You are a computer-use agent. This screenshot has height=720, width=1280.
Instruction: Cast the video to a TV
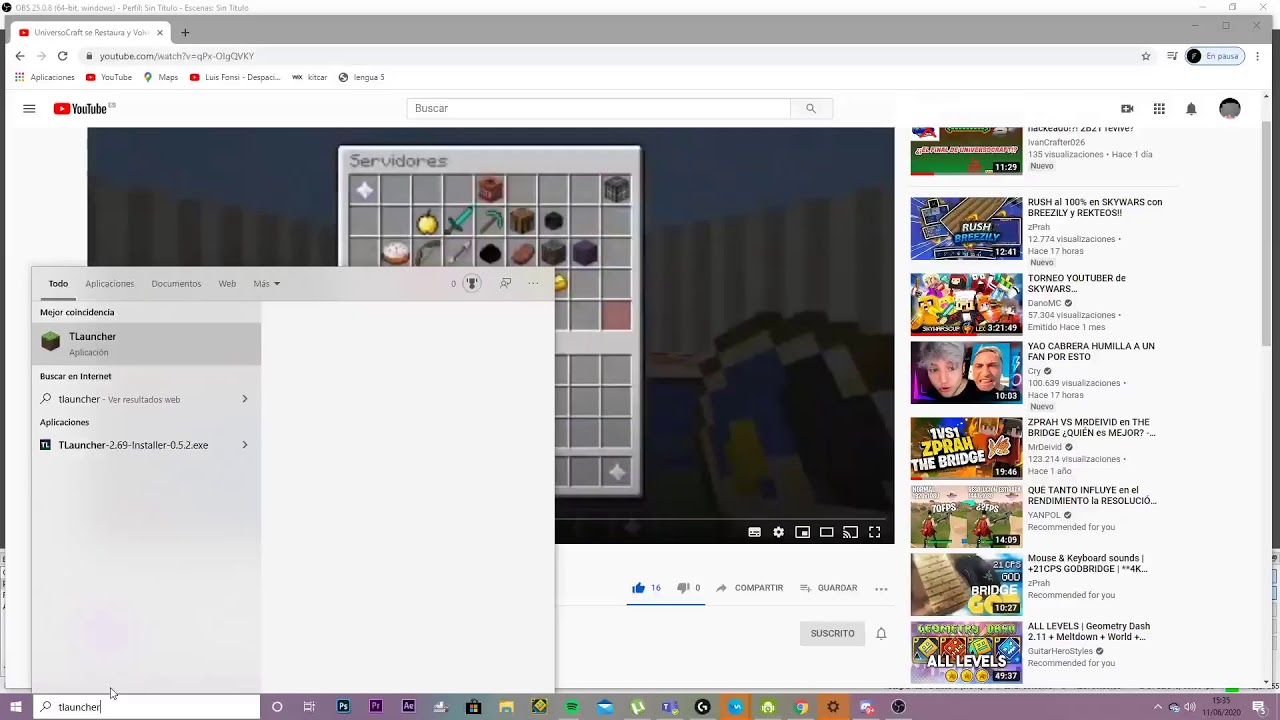pos(851,532)
